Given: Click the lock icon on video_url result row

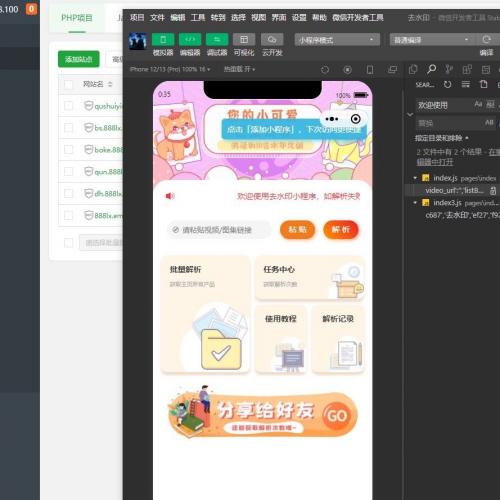Looking at the screenshot, I should (493, 191).
